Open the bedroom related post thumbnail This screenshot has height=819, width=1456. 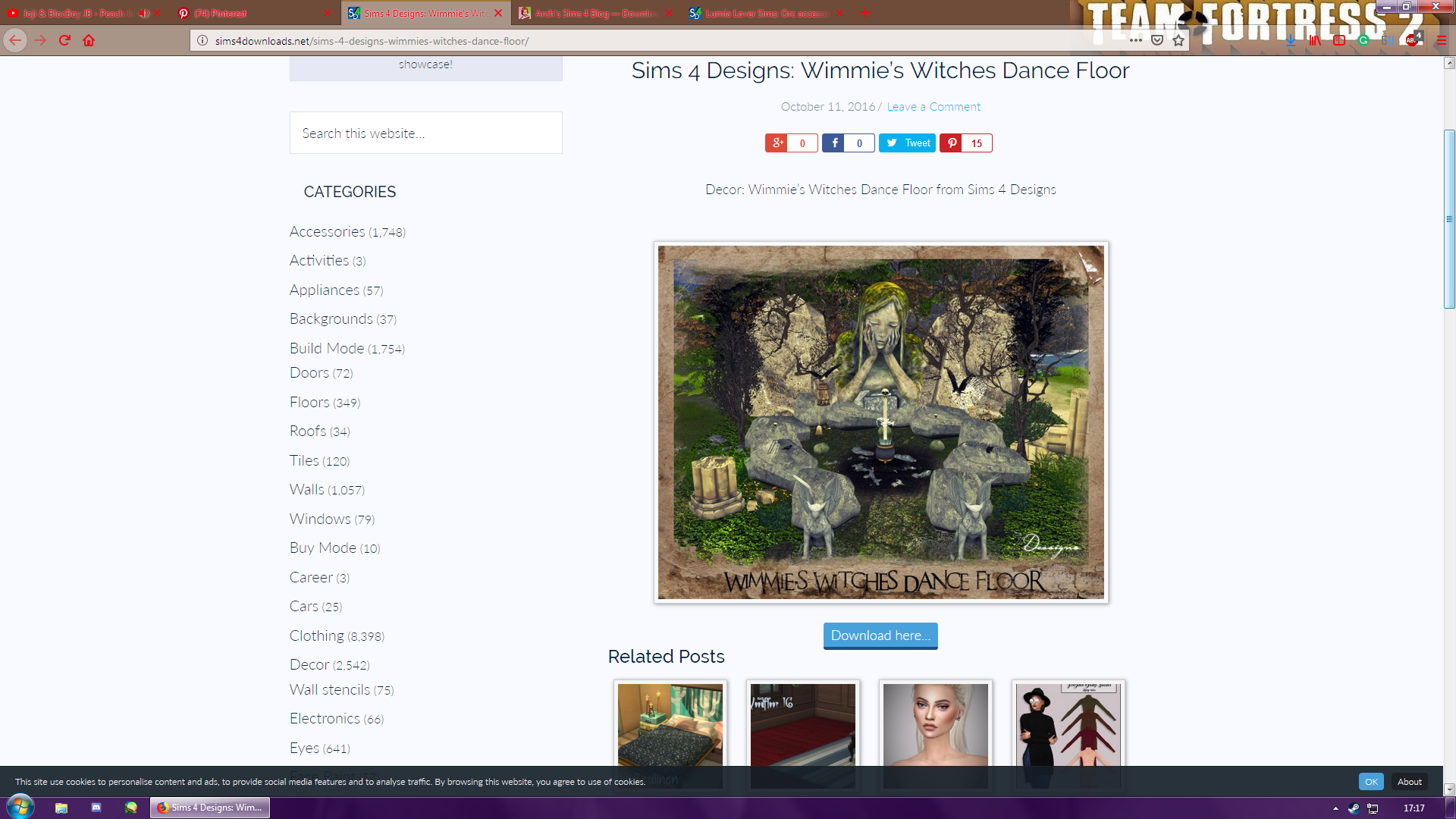(670, 736)
